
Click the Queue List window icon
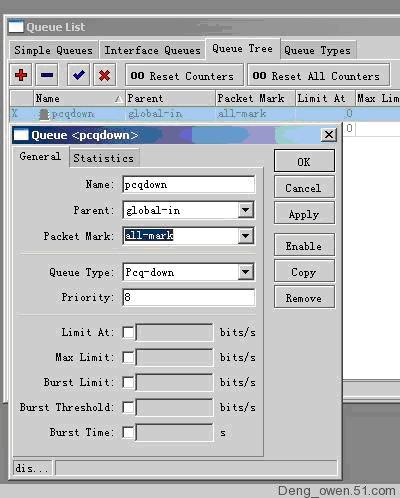[x=16, y=27]
